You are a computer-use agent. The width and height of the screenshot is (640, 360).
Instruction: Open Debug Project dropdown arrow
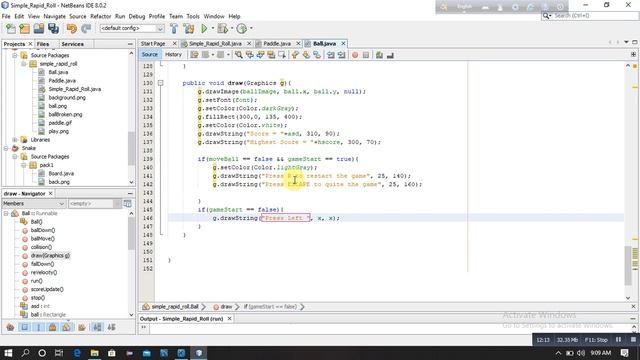[x=231, y=29]
